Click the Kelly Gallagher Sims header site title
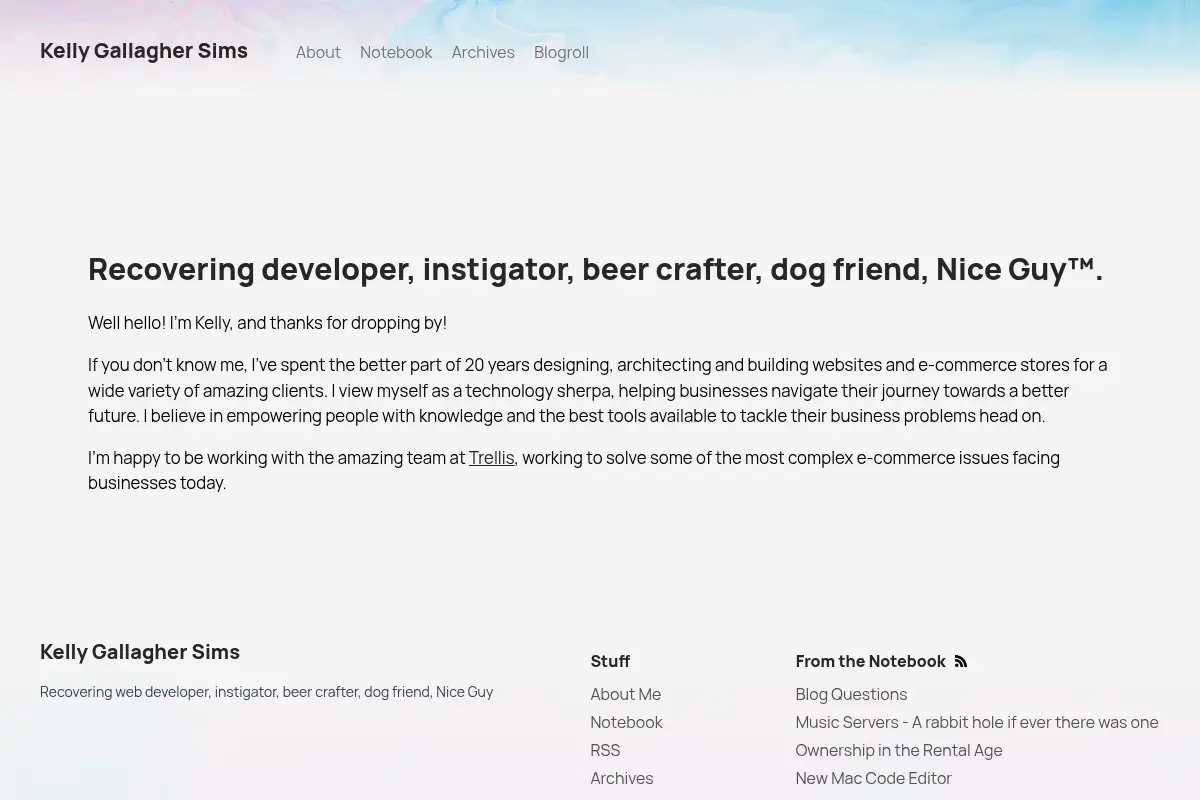This screenshot has height=800, width=1200. click(144, 51)
